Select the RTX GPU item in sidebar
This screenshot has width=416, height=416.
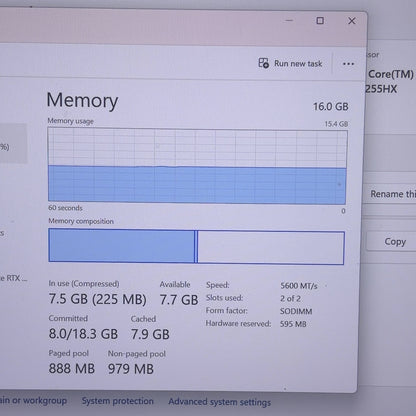[x=14, y=278]
